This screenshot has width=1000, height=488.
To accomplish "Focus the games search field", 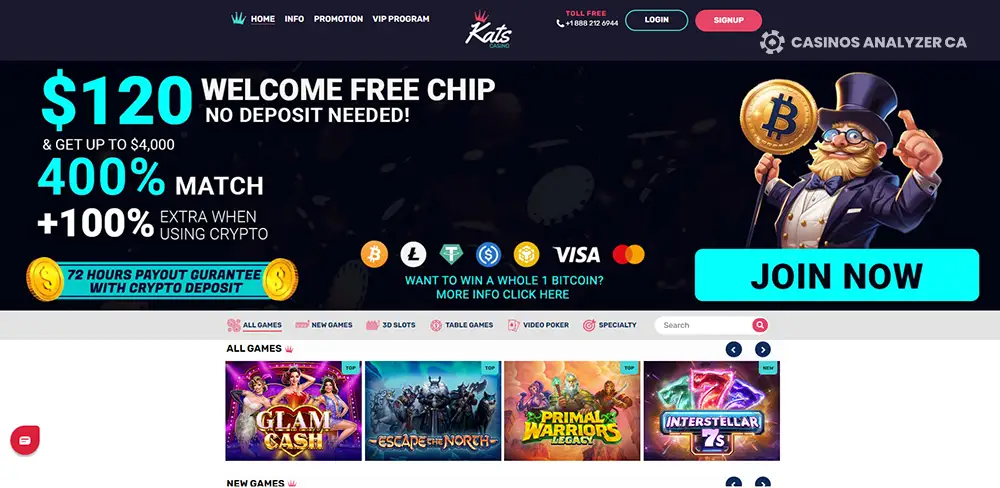I will click(x=703, y=325).
